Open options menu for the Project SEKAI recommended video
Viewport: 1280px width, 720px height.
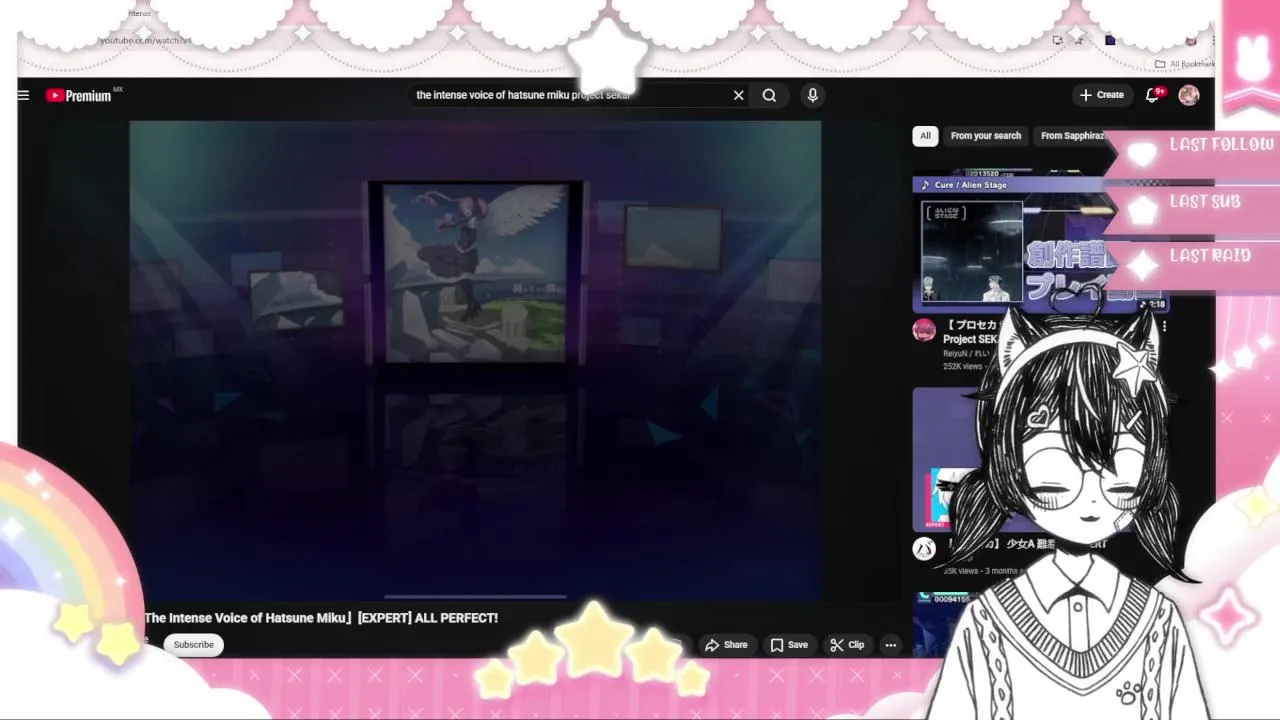[x=1164, y=326]
